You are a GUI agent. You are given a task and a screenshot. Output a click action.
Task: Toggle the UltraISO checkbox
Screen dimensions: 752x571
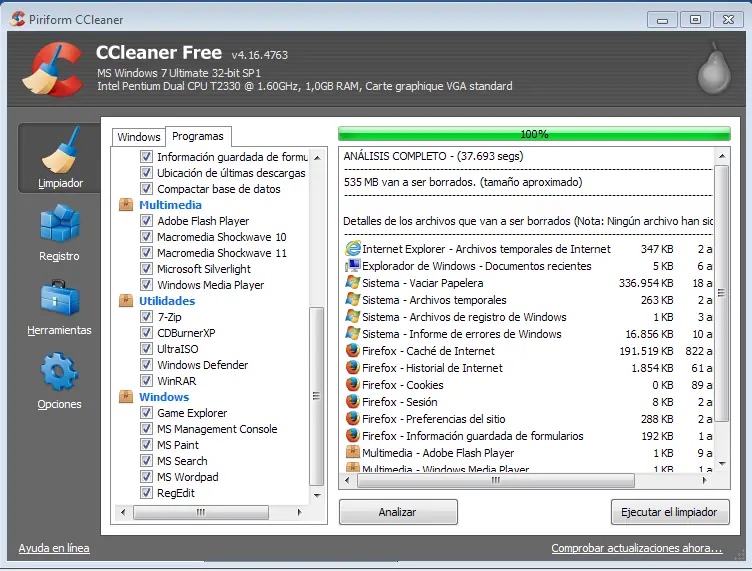click(146, 349)
